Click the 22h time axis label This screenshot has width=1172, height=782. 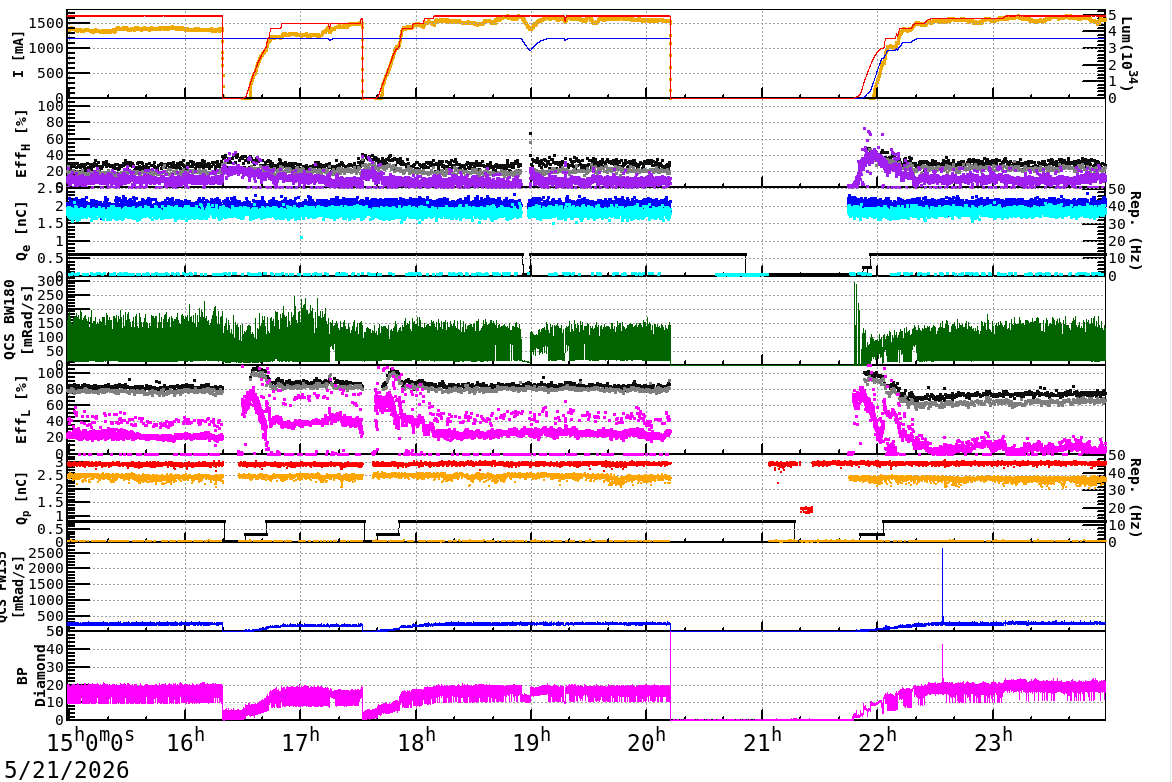coord(877,740)
